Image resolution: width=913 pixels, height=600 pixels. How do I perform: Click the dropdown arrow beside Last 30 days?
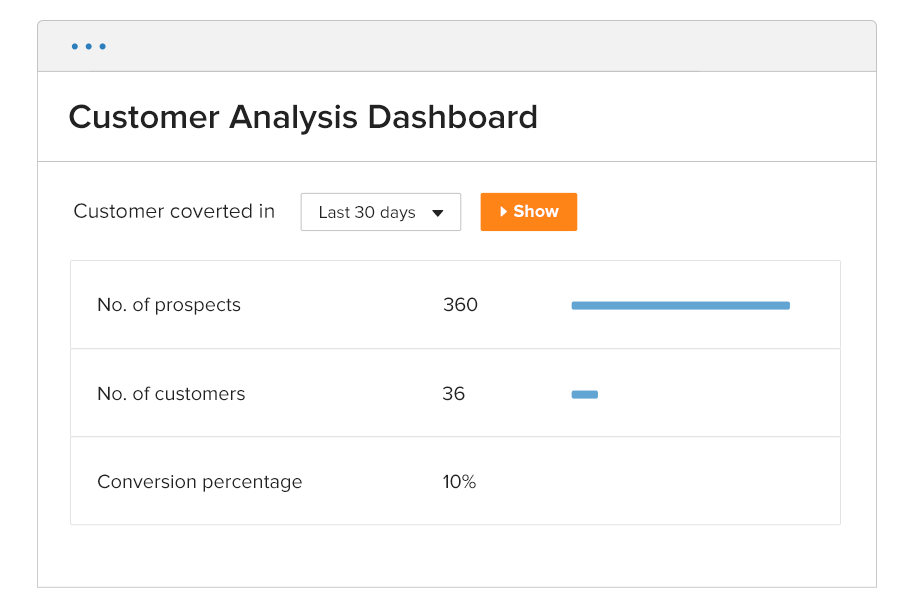437,213
